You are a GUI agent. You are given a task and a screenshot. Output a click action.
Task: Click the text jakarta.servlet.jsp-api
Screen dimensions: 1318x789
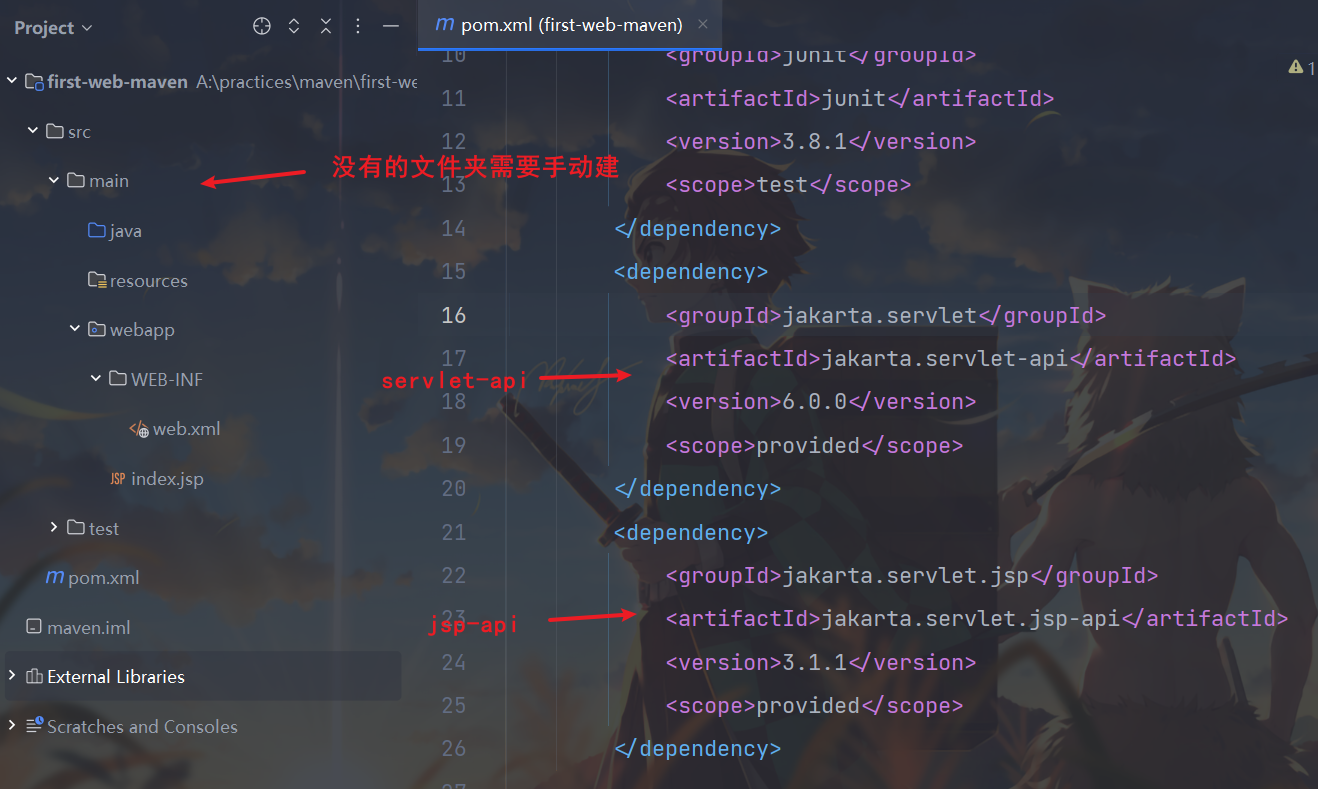click(970, 618)
